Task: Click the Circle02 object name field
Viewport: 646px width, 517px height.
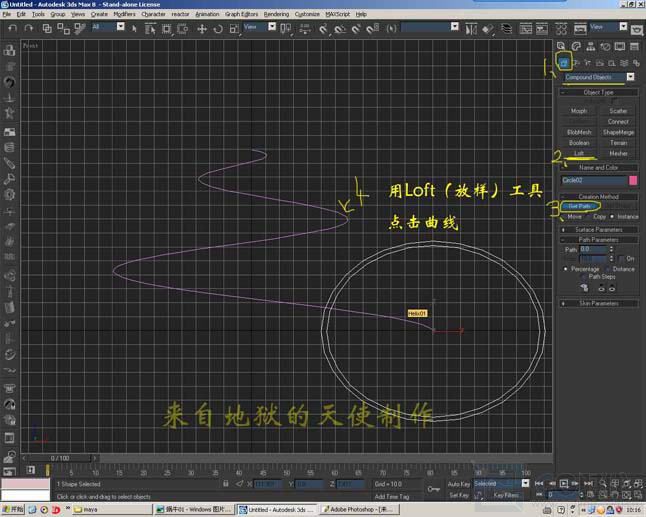Action: 594,180
